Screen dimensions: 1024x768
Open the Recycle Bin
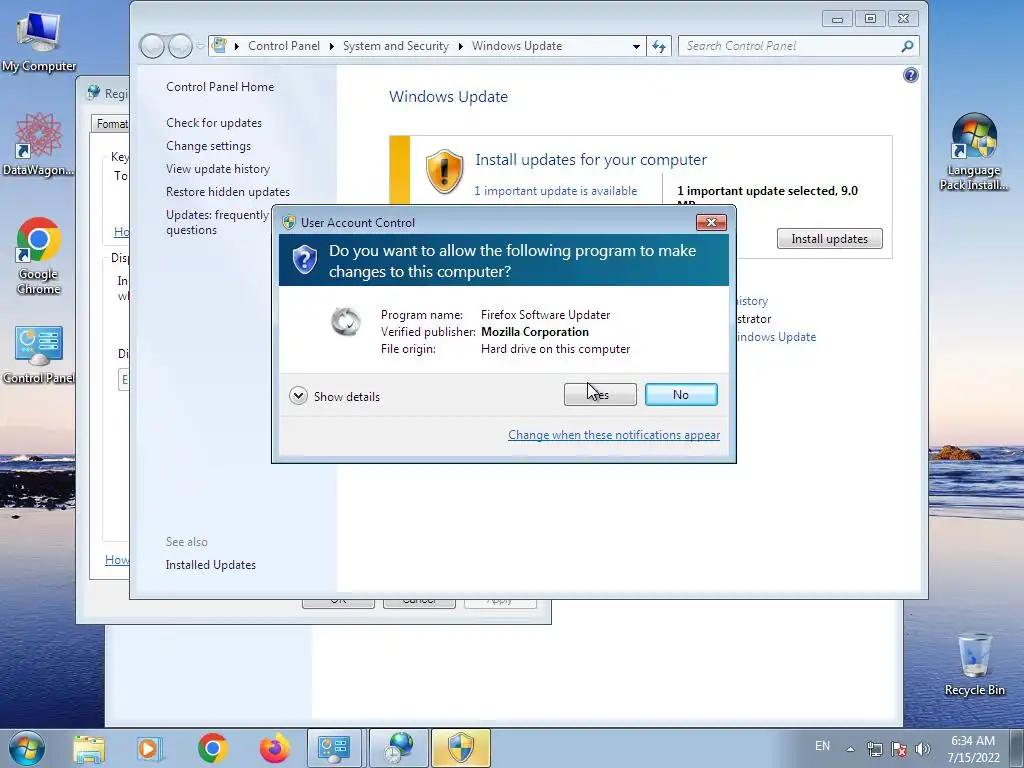tap(974, 664)
